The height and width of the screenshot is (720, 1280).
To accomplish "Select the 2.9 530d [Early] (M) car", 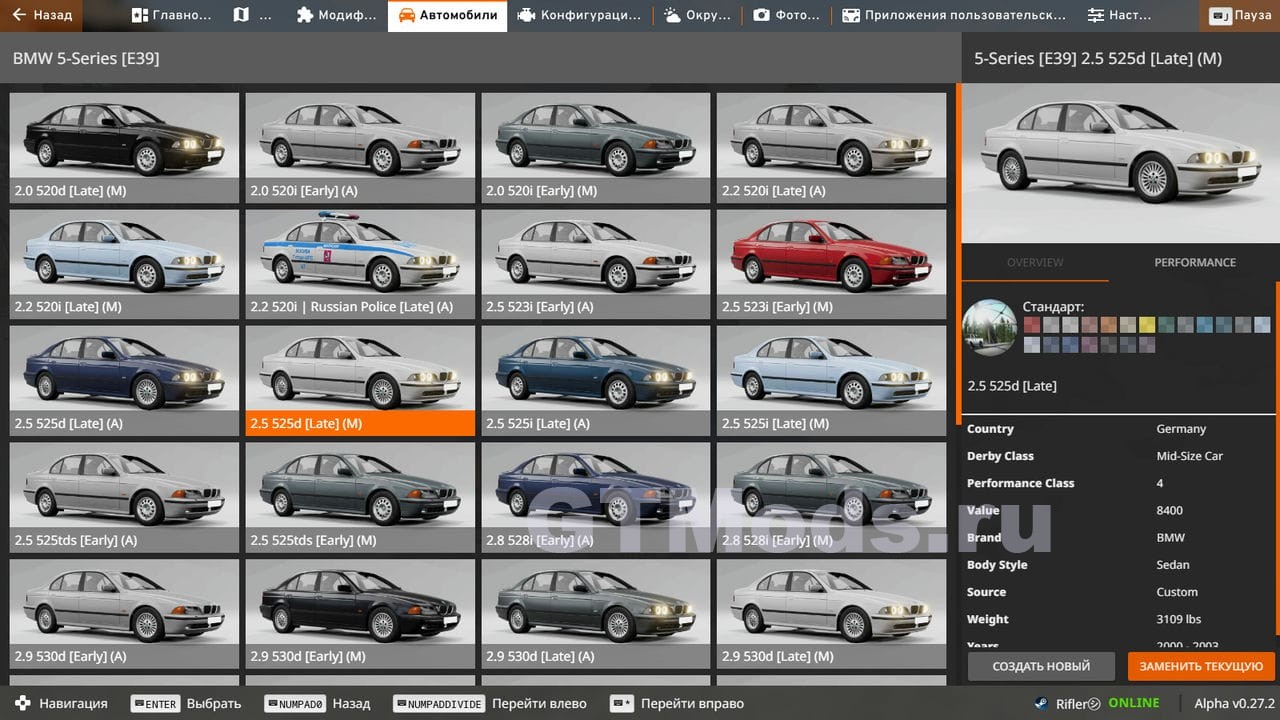I will (x=360, y=614).
